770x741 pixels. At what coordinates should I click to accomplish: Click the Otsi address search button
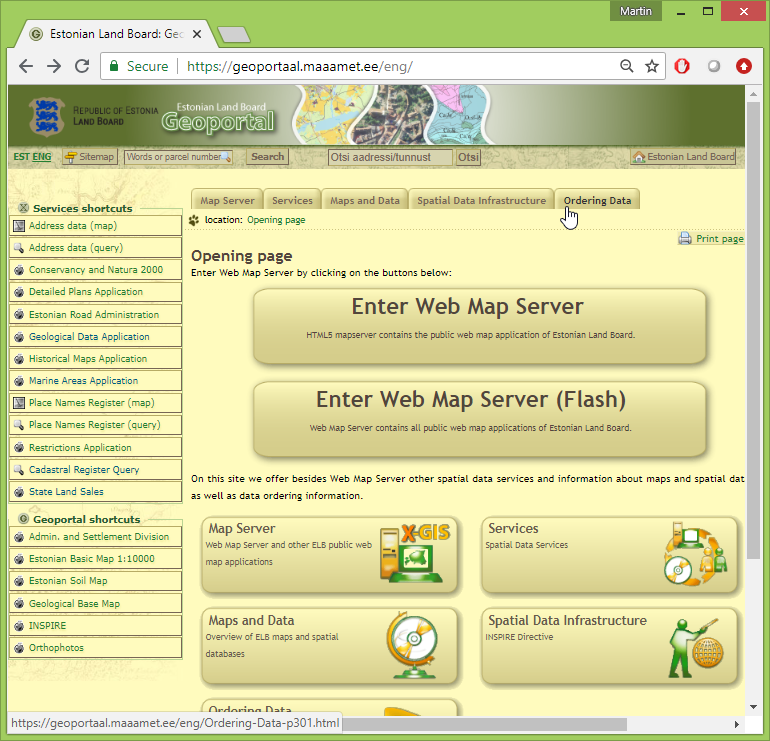[468, 157]
